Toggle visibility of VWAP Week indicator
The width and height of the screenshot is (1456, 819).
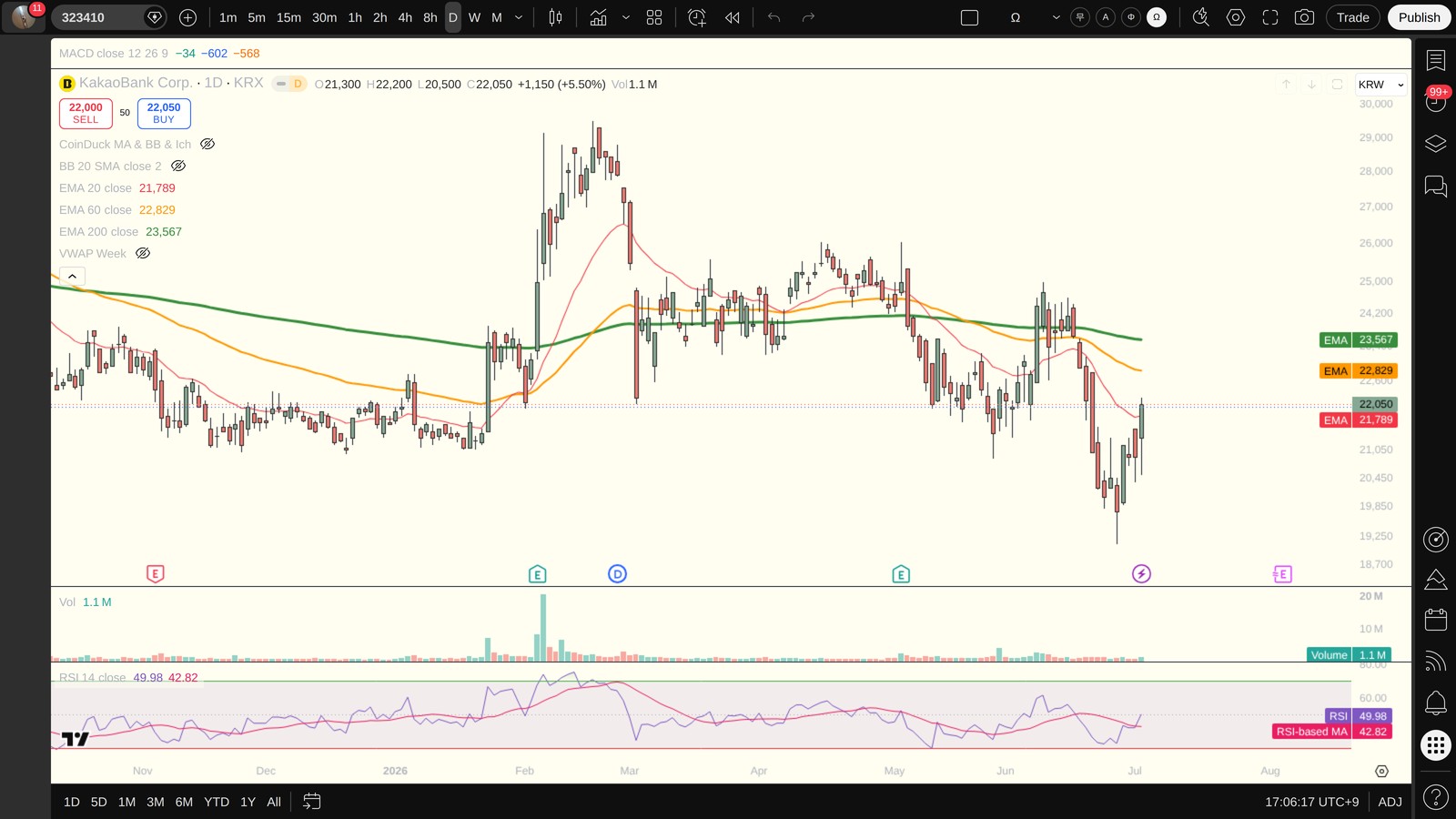[x=143, y=253]
